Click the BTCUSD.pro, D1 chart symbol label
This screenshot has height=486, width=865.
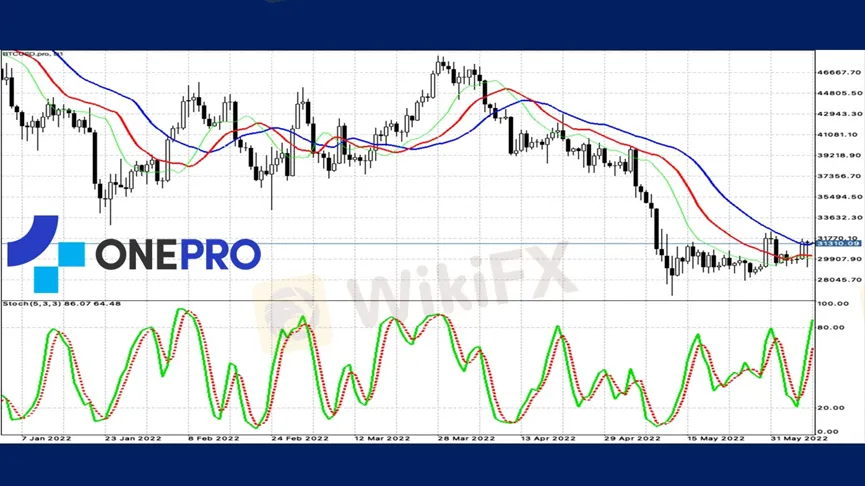coord(33,54)
